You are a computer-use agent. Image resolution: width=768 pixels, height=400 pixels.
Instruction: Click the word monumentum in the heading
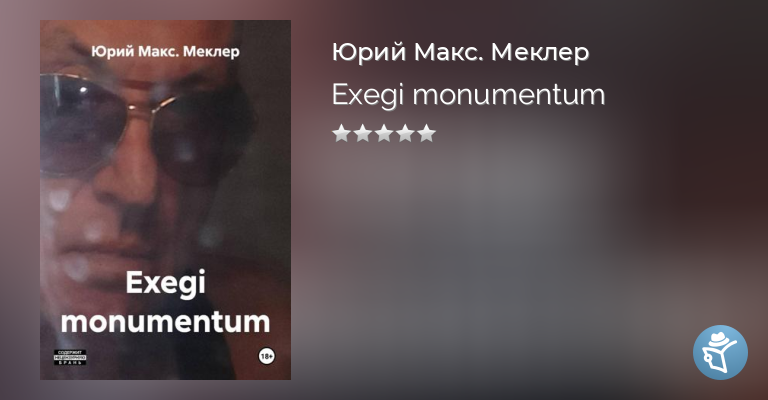[x=509, y=95]
